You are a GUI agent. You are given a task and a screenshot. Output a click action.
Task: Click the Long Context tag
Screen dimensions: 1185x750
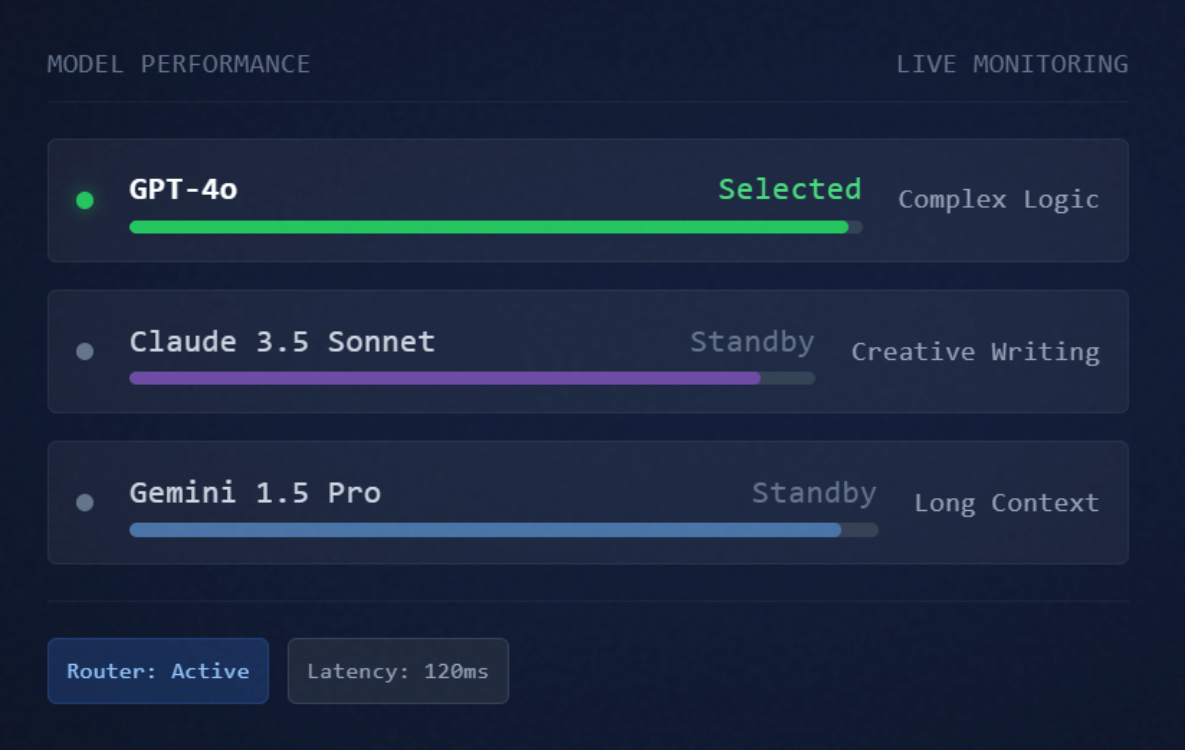[1006, 502]
